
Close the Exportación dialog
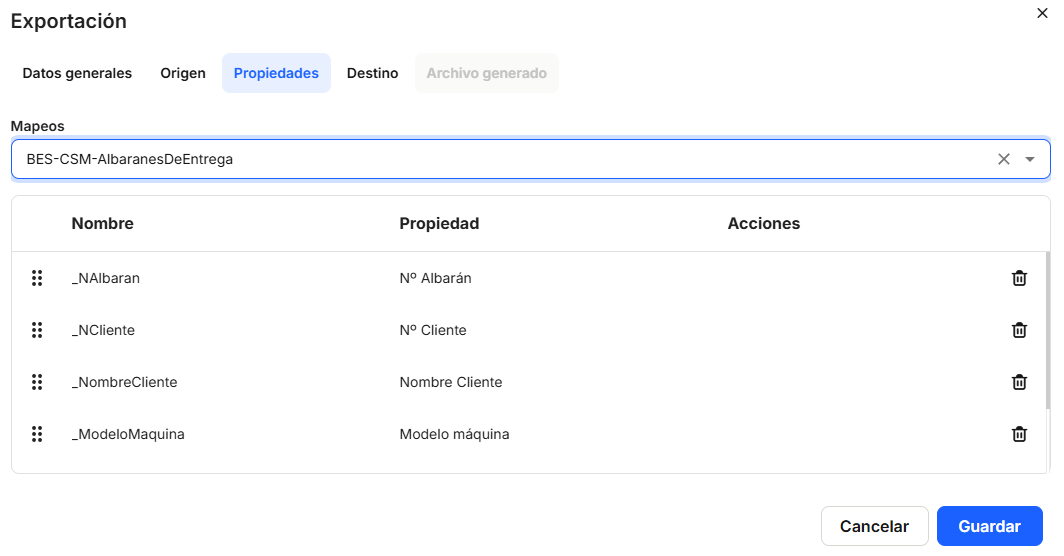click(x=1043, y=13)
